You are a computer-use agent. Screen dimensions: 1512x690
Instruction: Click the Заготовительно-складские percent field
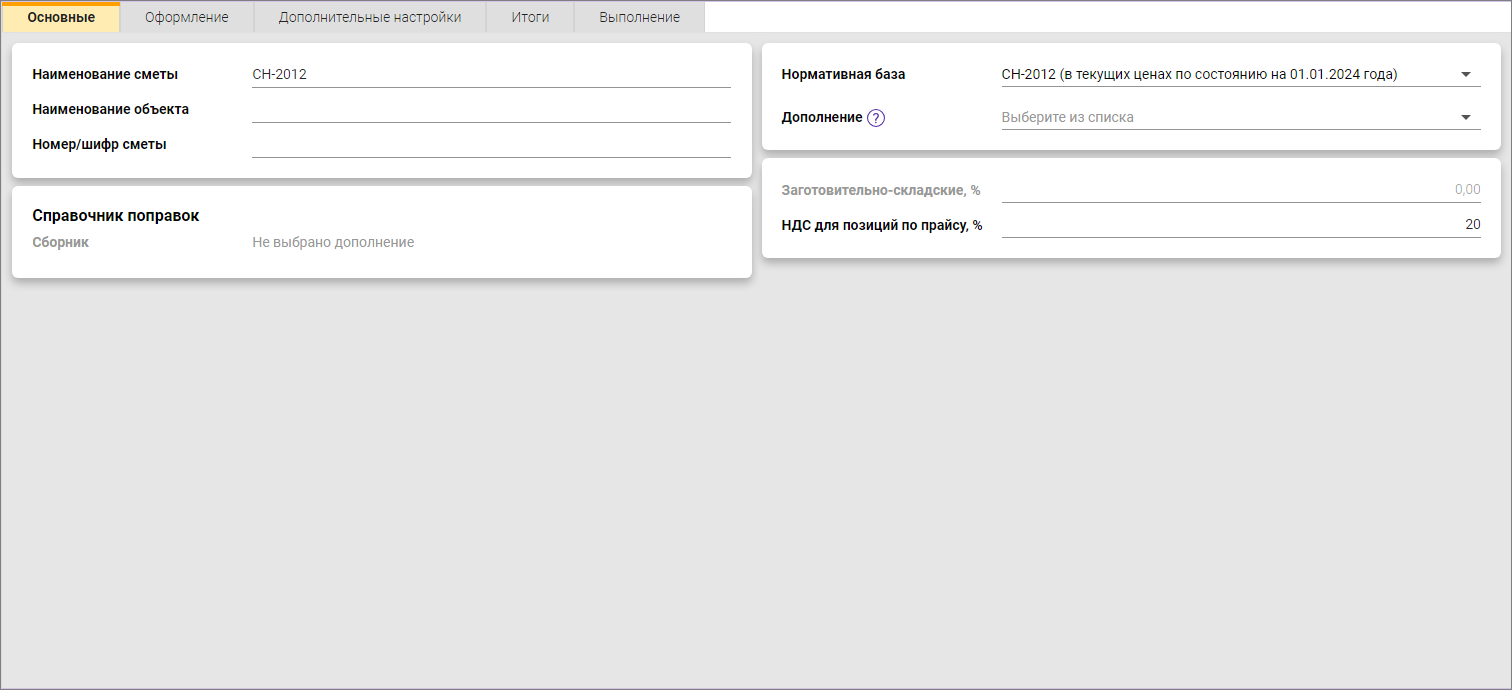1240,190
